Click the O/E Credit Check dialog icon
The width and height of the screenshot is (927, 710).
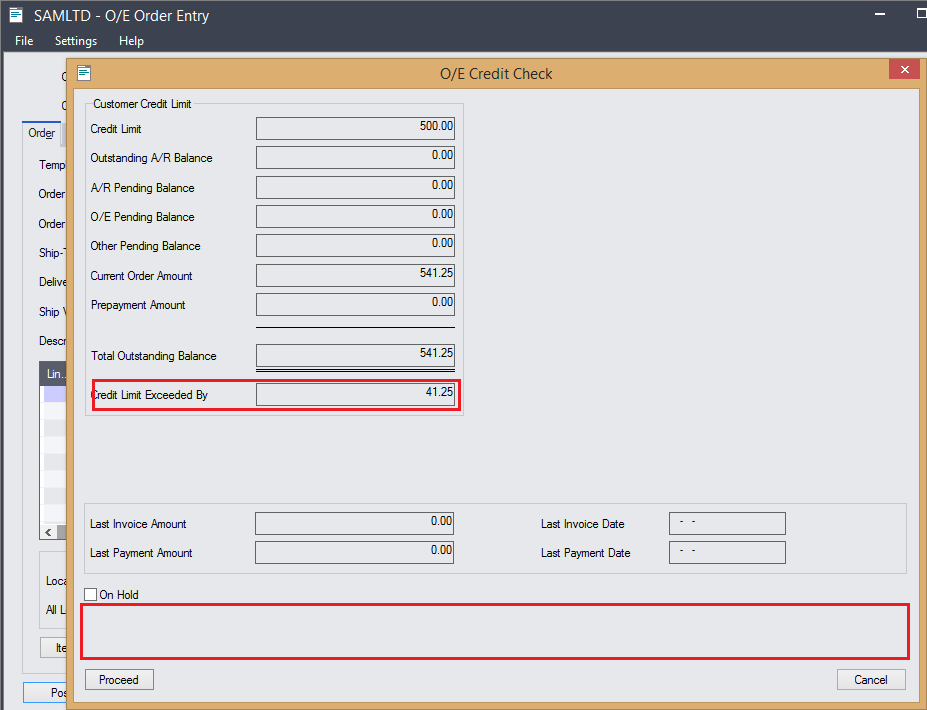84,73
